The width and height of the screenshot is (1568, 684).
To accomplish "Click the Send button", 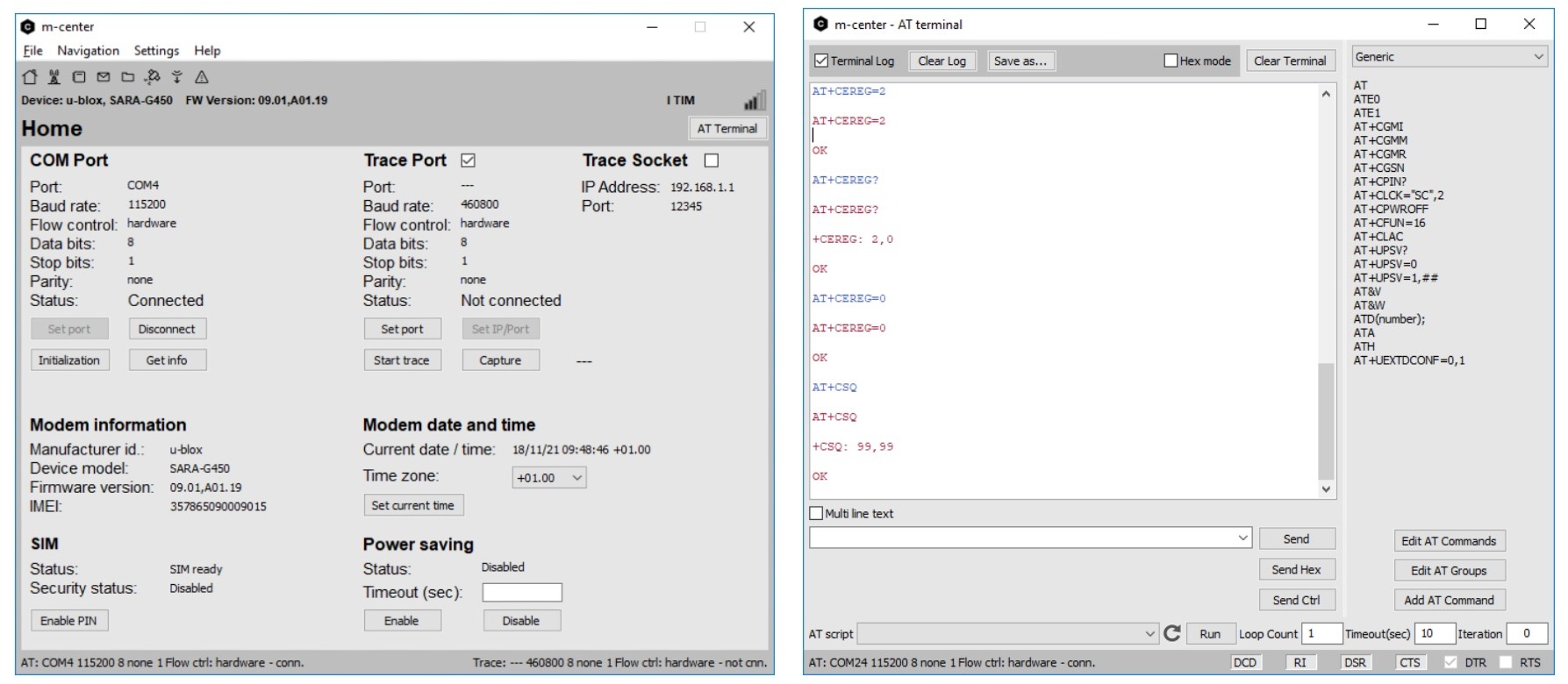I will [x=1297, y=538].
